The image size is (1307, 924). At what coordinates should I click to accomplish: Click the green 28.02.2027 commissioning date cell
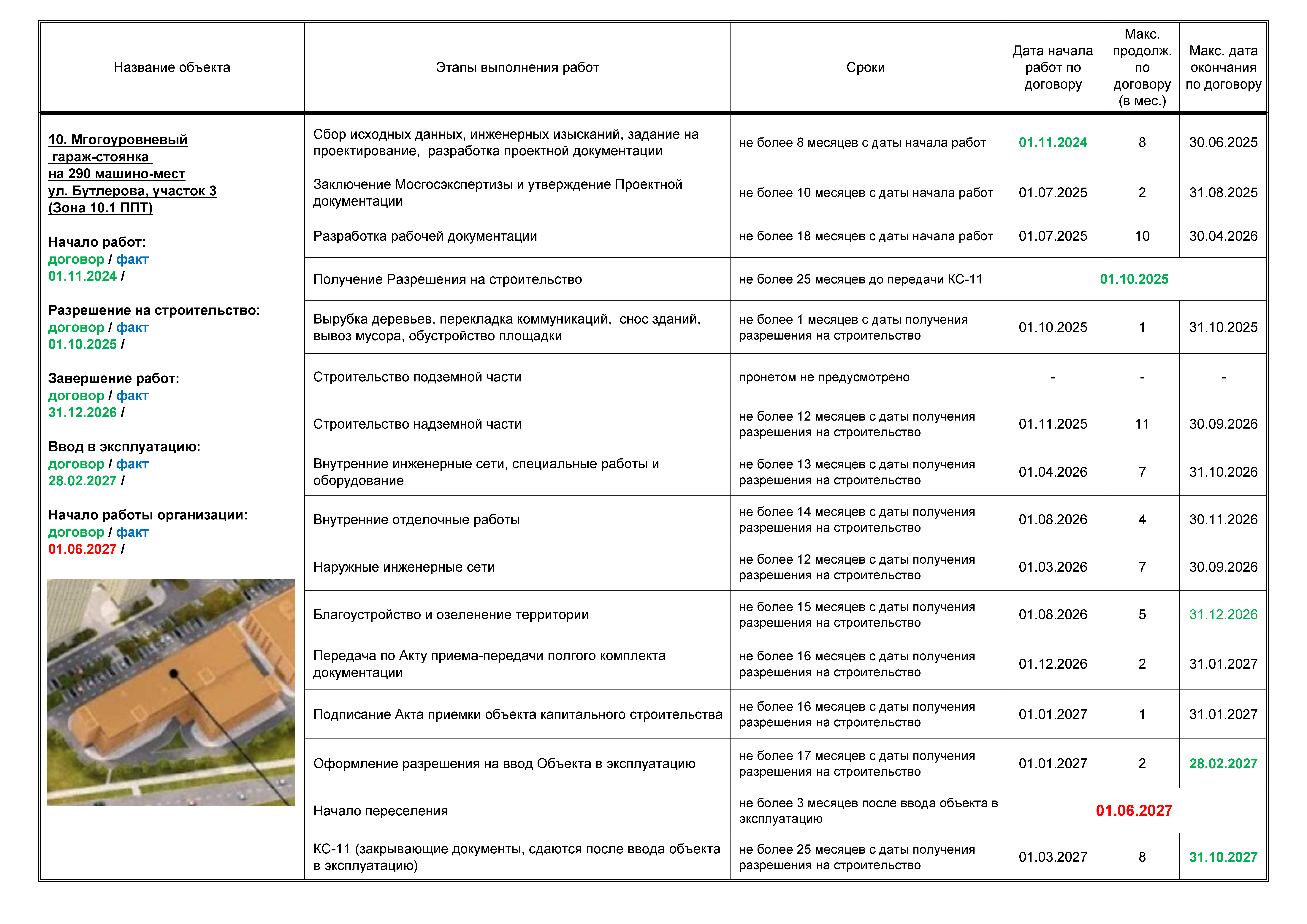point(1223,763)
